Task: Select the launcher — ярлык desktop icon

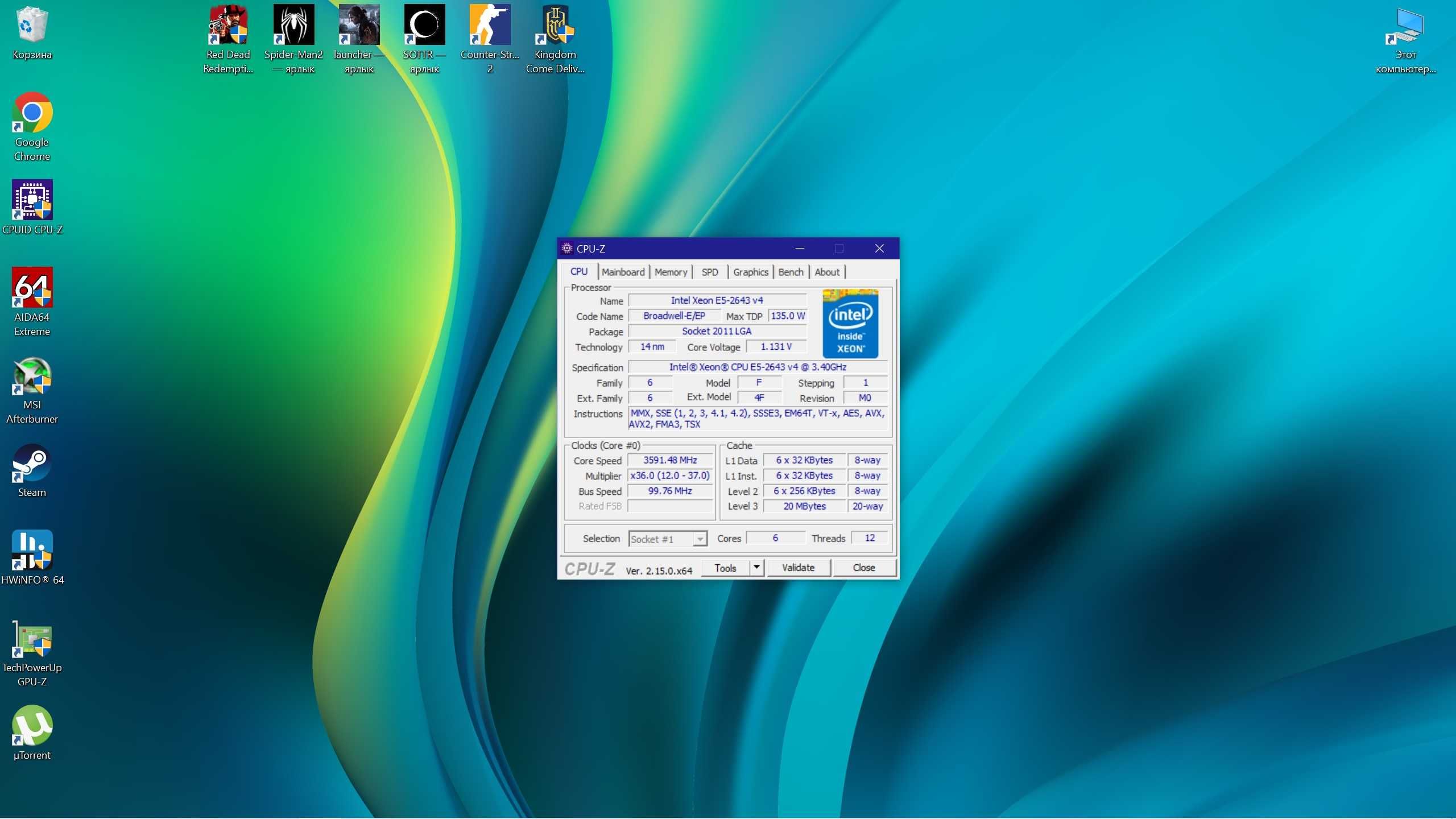Action: click(359, 39)
